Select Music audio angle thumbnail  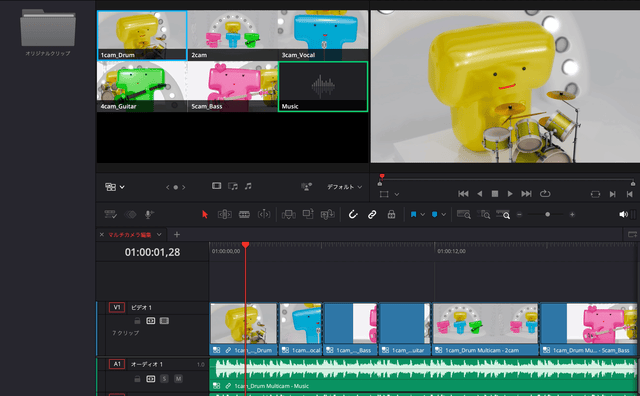[323, 87]
